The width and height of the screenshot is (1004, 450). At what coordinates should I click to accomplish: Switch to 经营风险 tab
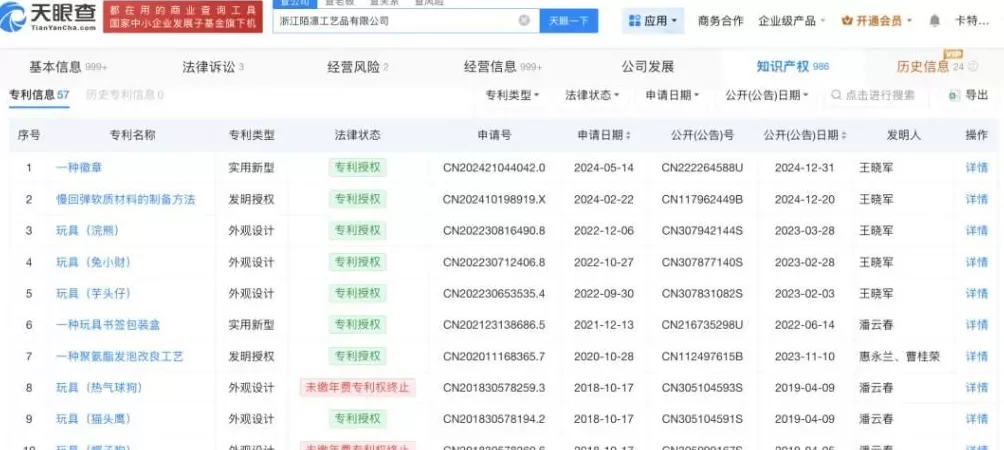click(358, 67)
